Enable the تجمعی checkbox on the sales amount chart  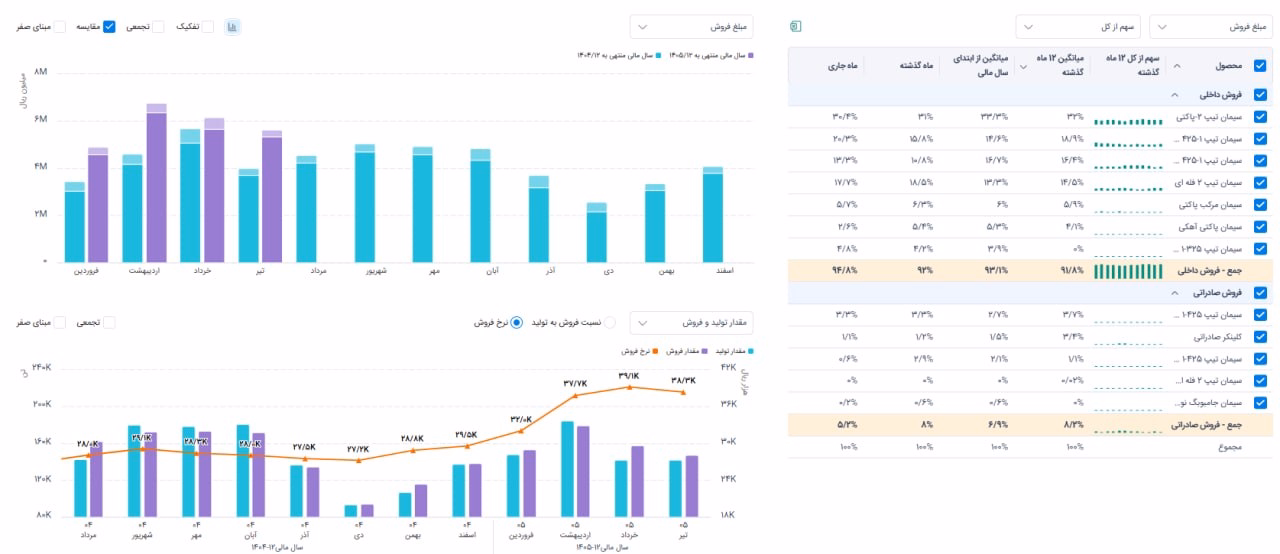tap(158, 27)
